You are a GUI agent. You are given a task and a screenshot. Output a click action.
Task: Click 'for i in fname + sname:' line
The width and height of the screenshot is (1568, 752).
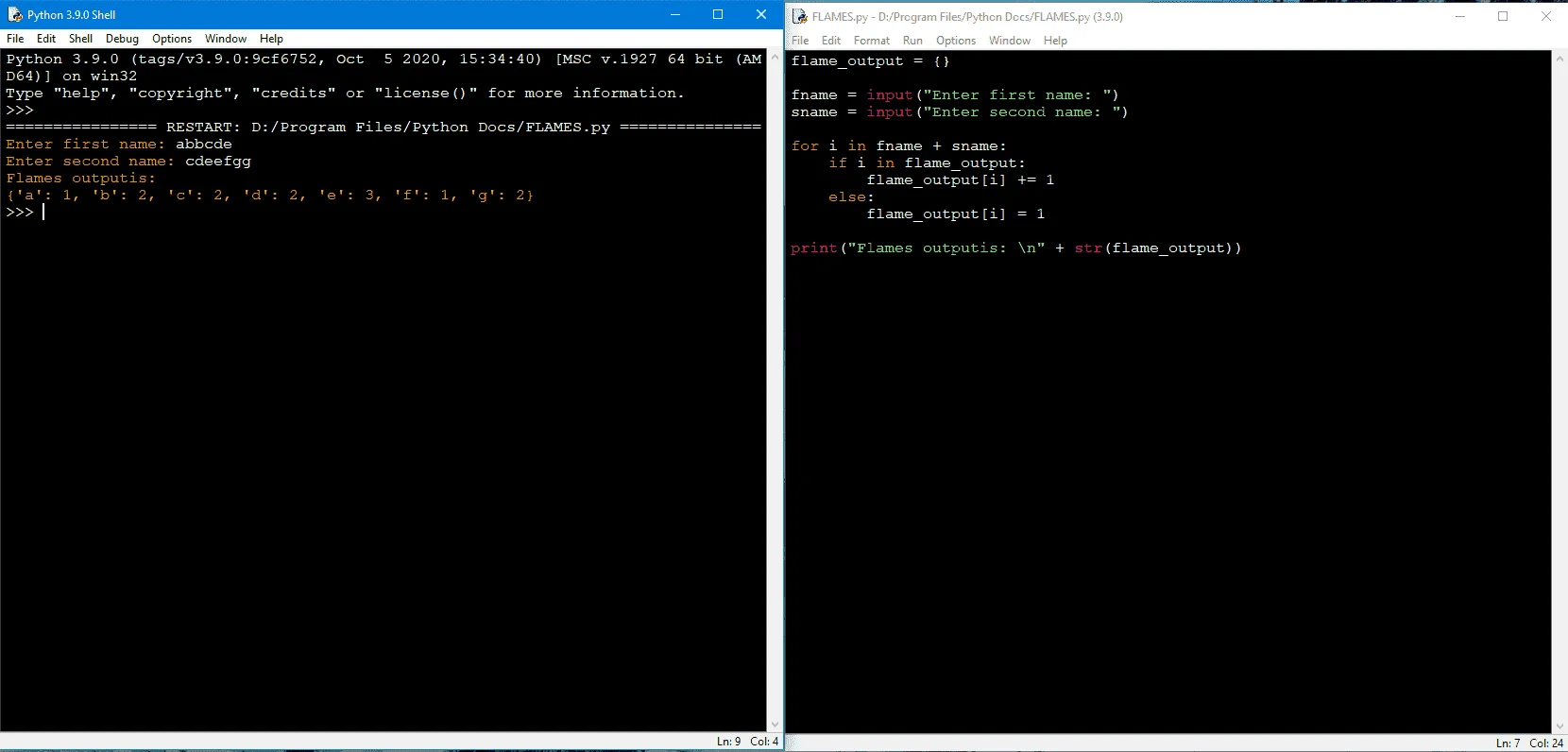click(x=898, y=145)
